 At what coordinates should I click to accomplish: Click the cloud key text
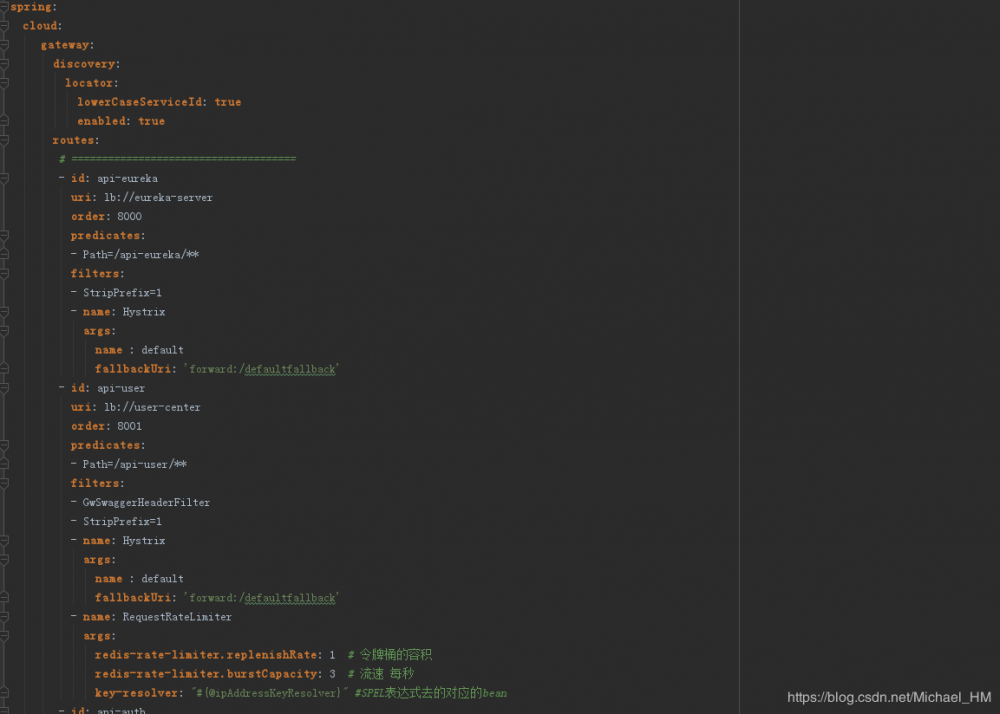tap(40, 26)
